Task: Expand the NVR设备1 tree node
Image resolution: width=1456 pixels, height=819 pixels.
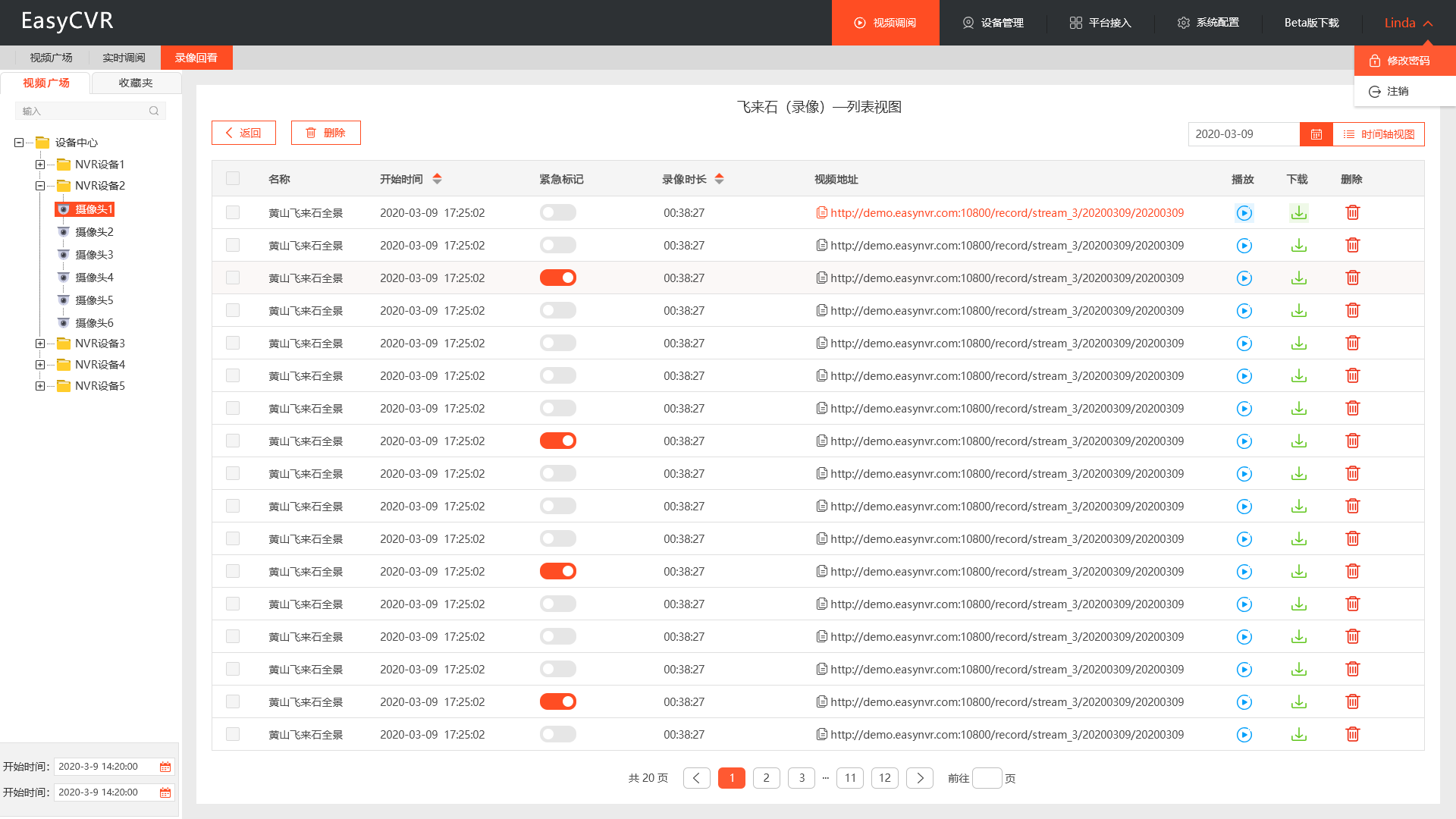Action: point(40,165)
